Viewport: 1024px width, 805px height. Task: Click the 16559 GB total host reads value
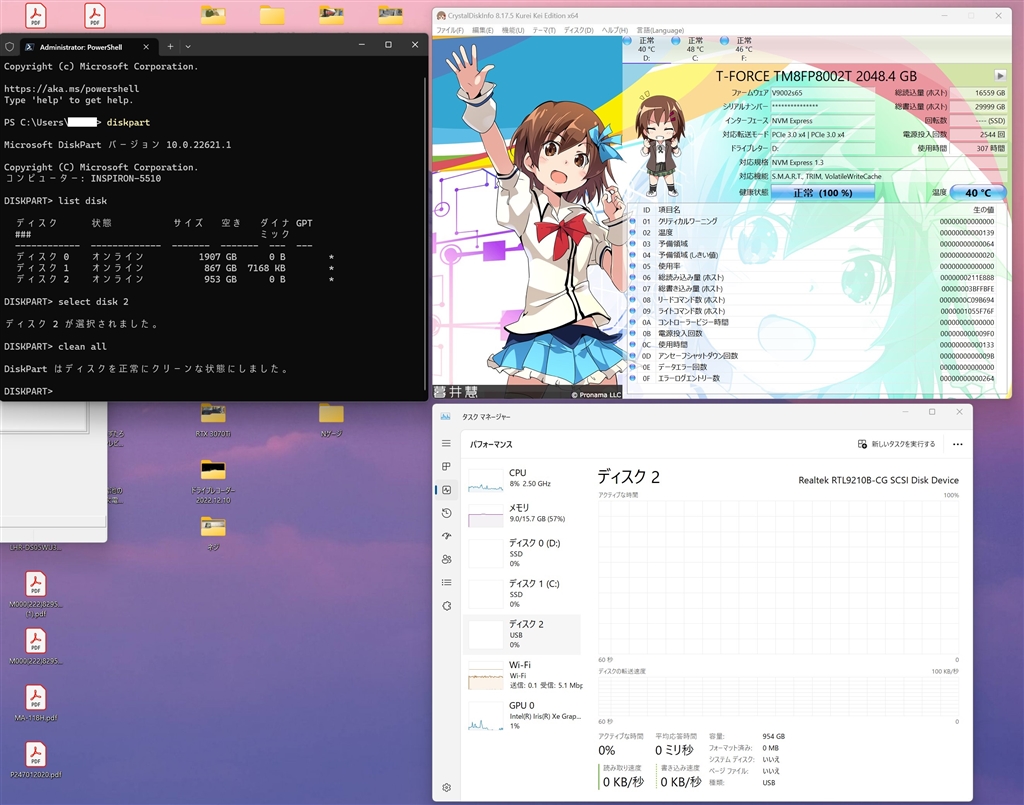tap(978, 93)
